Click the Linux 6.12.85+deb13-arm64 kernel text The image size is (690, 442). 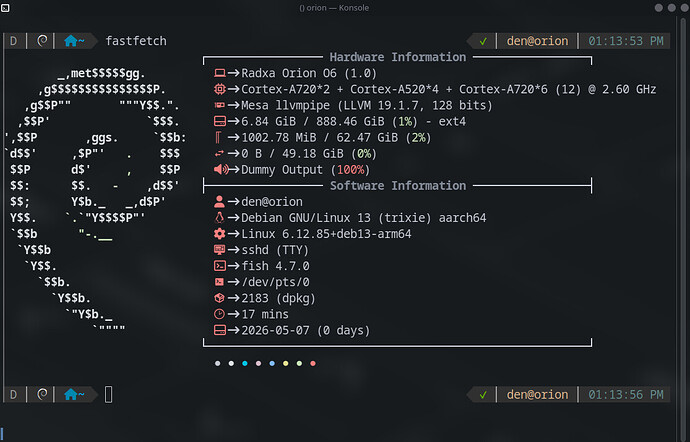[x=326, y=234]
